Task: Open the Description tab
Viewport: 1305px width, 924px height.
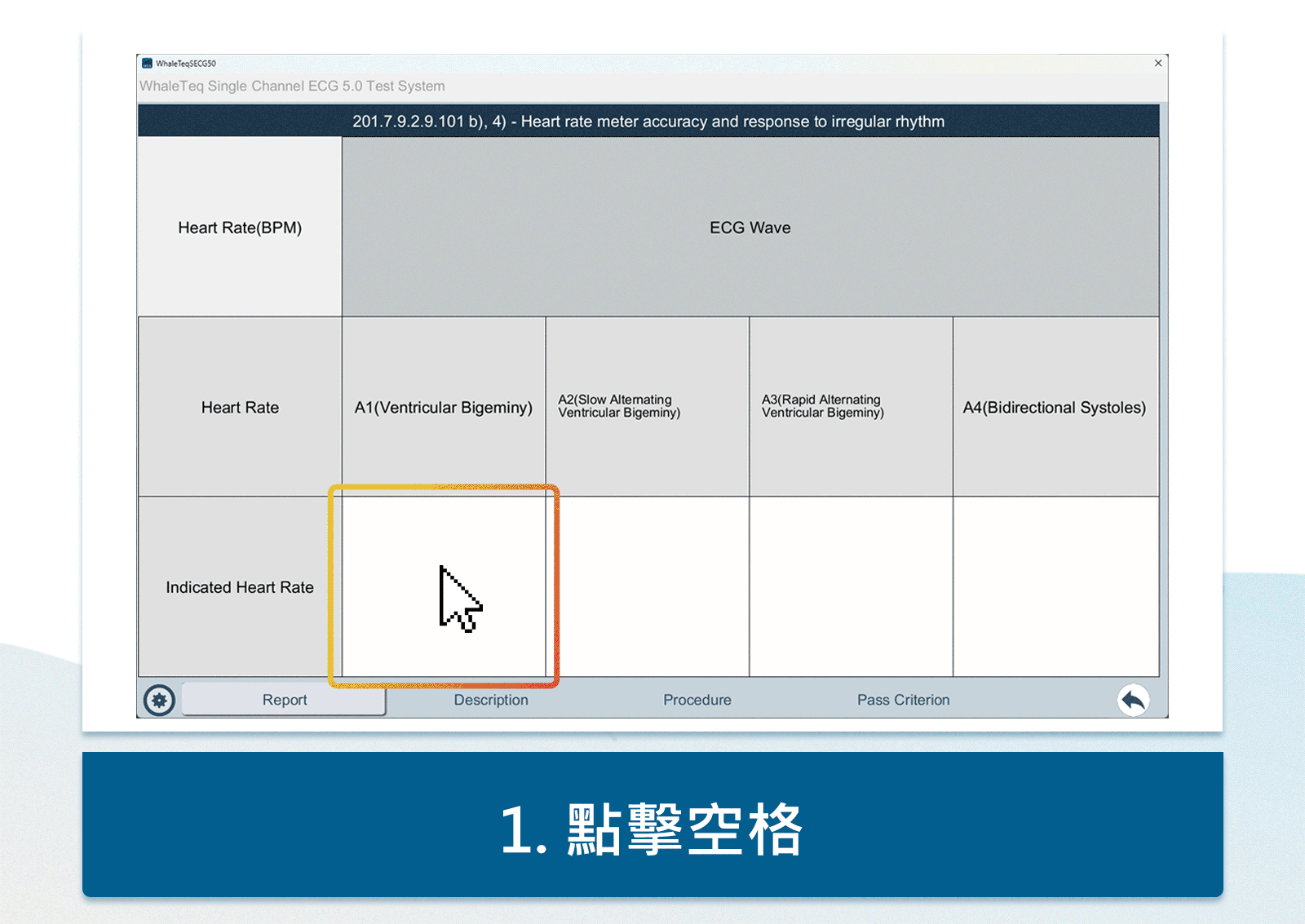Action: [491, 700]
